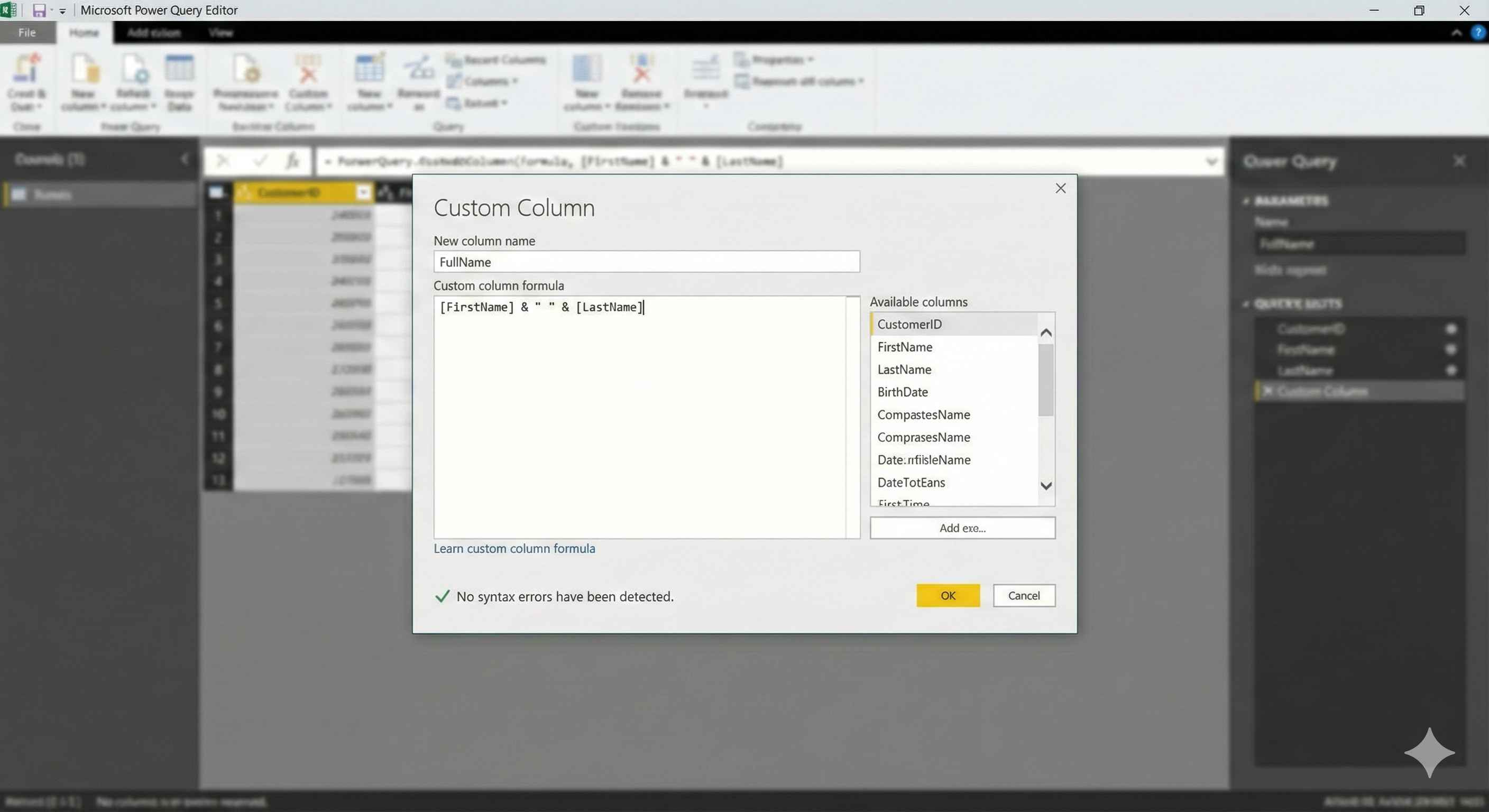
Task: Click gear icon beside CustomerID step
Action: point(1450,329)
